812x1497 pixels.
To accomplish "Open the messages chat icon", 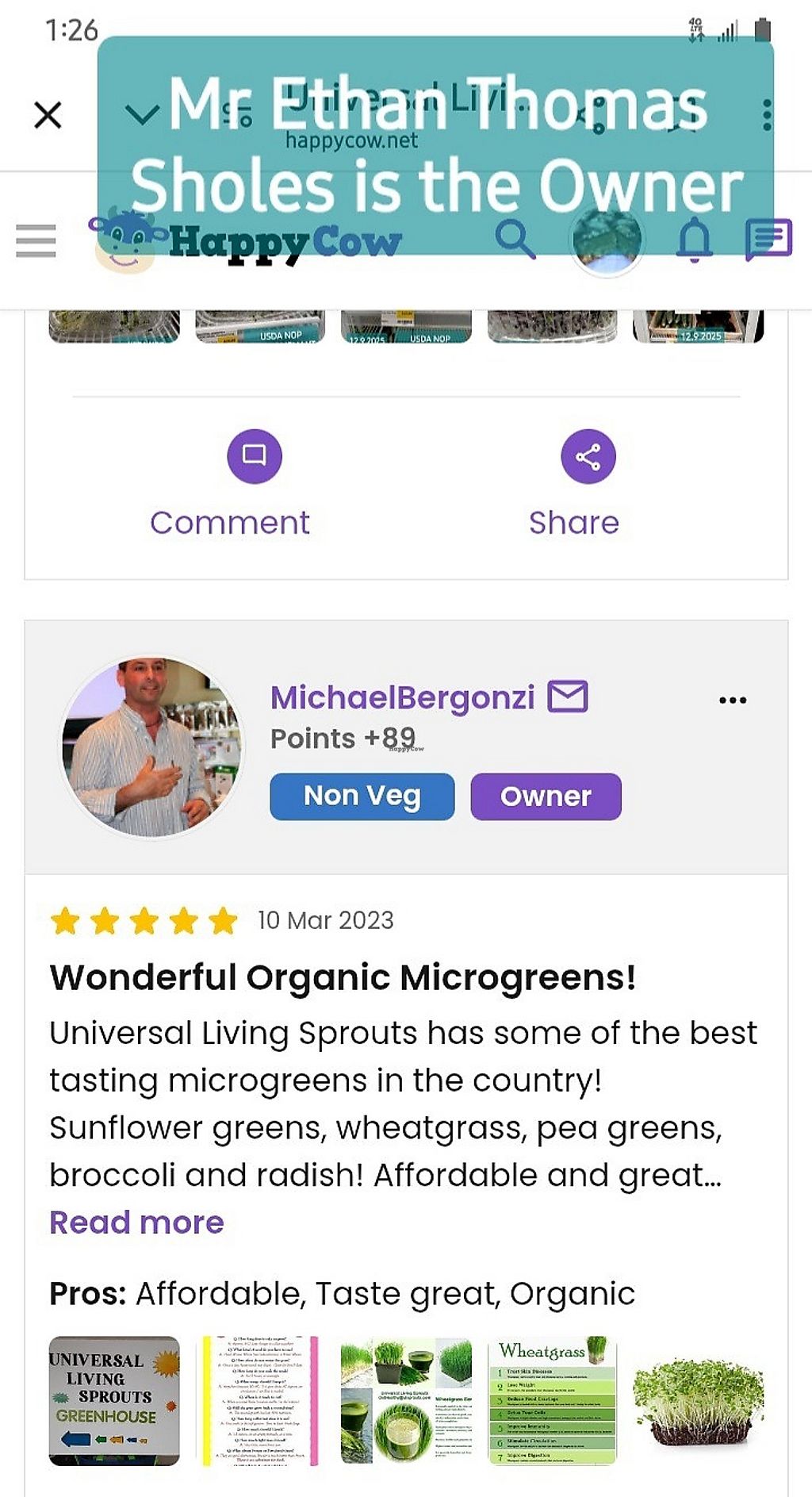I will pos(768,240).
